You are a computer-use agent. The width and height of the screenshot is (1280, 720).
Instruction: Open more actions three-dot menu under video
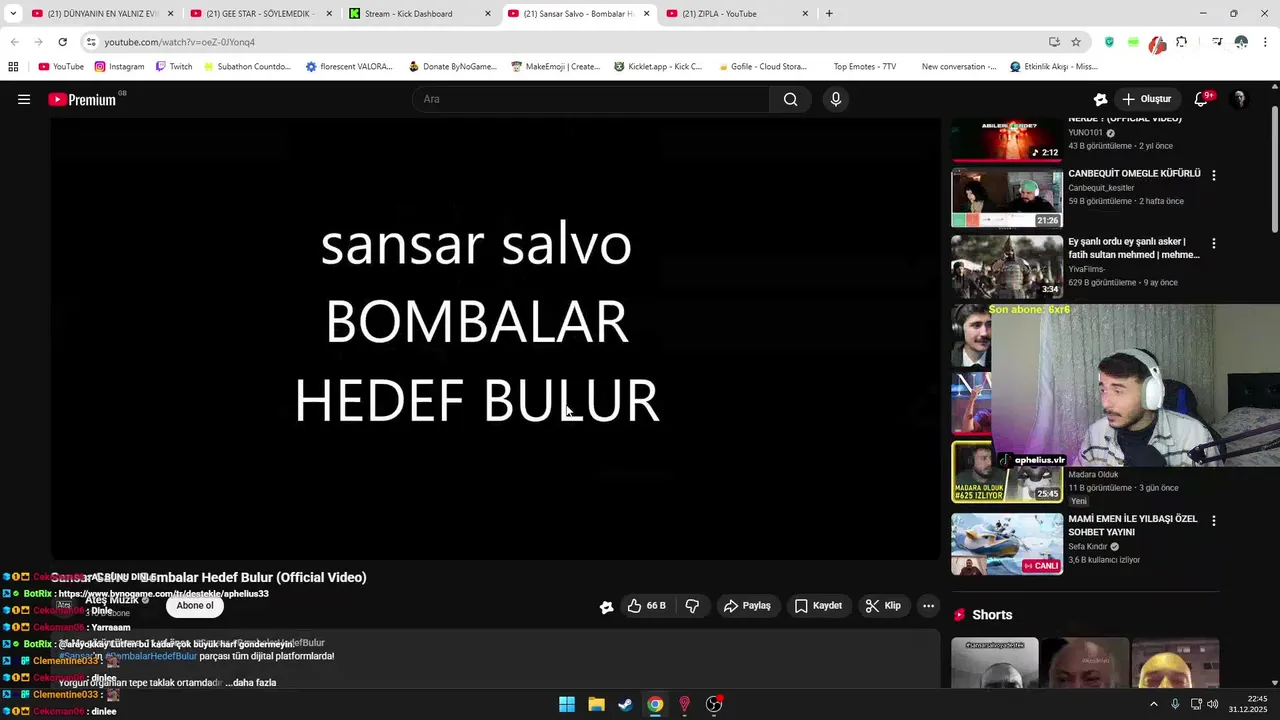(x=928, y=606)
